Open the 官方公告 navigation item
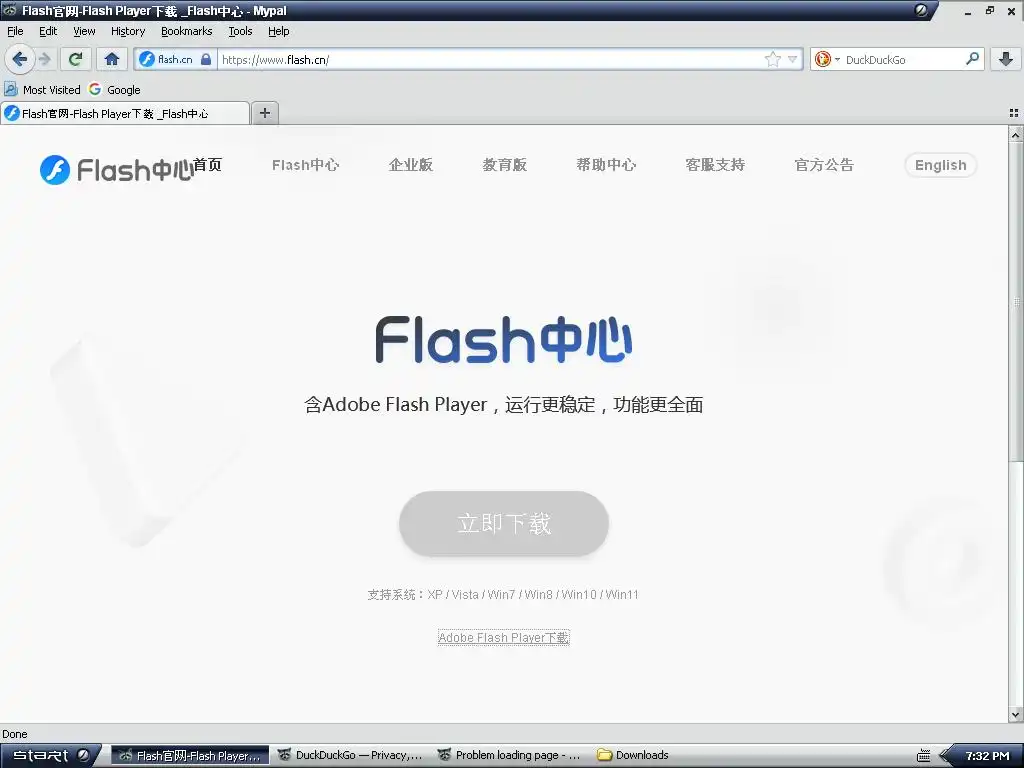The width and height of the screenshot is (1024, 768). pos(824,165)
